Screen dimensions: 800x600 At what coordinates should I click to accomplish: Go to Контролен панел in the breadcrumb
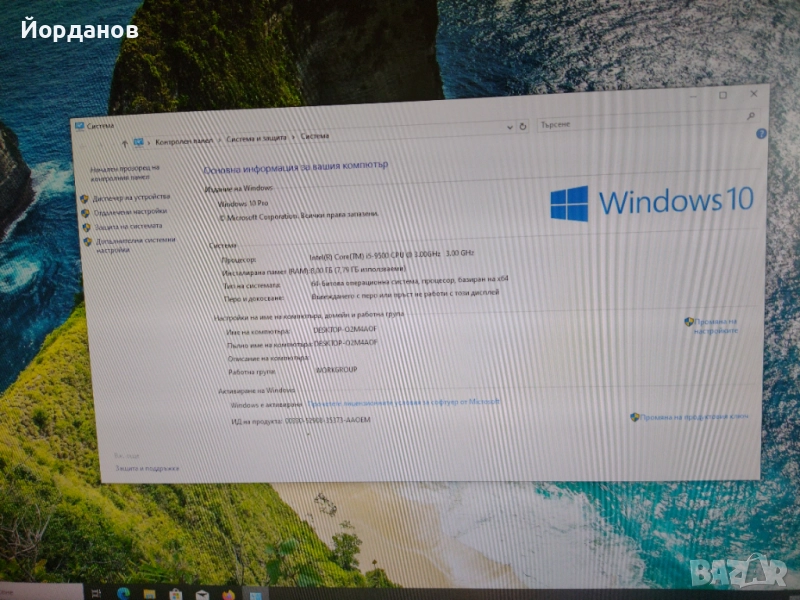[x=185, y=140]
